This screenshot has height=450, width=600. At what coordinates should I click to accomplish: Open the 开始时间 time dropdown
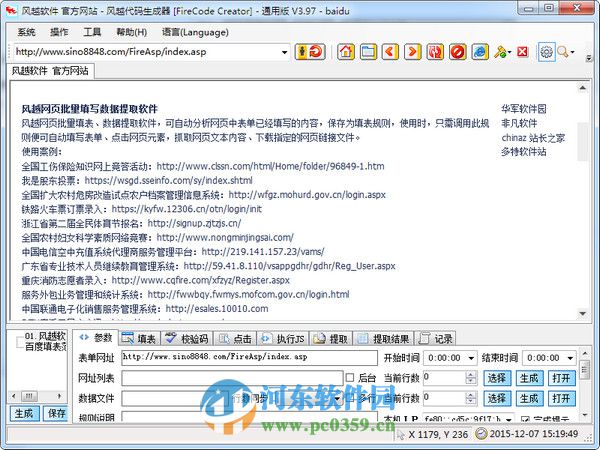click(471, 358)
